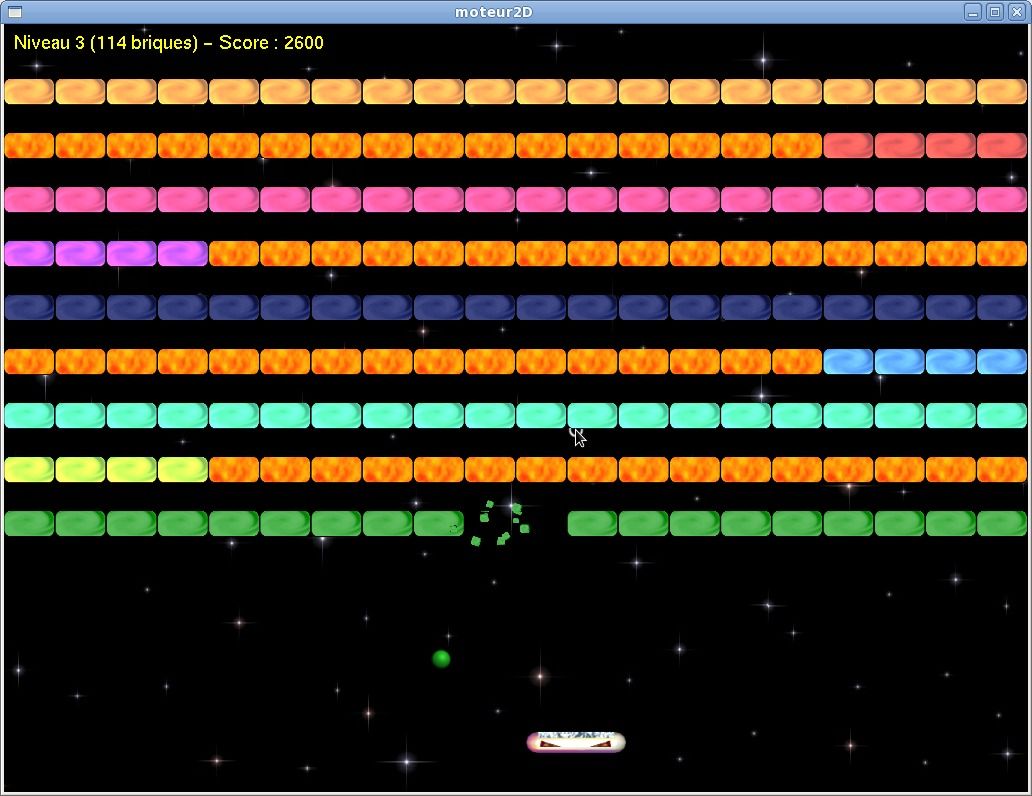Click the paddle at the bottom
1032x796 pixels.
576,742
